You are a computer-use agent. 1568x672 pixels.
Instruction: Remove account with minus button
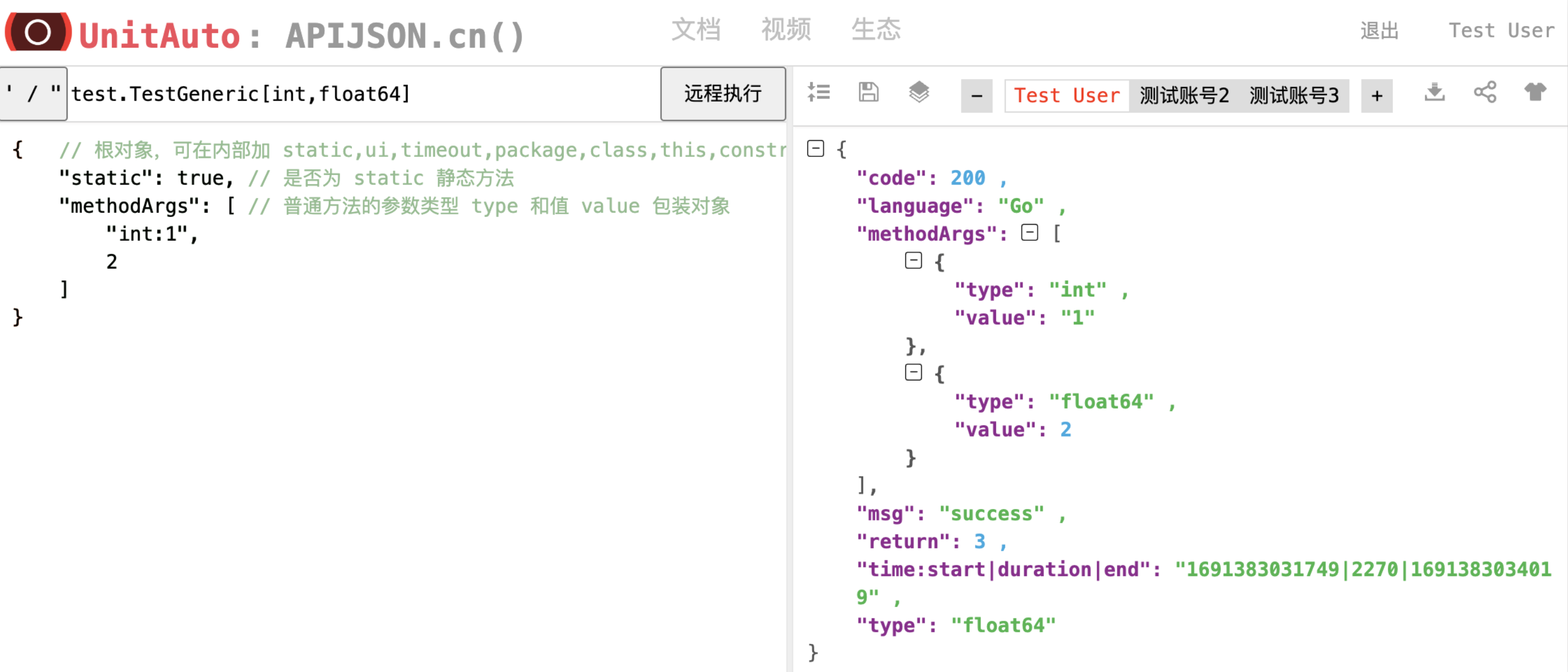click(976, 96)
